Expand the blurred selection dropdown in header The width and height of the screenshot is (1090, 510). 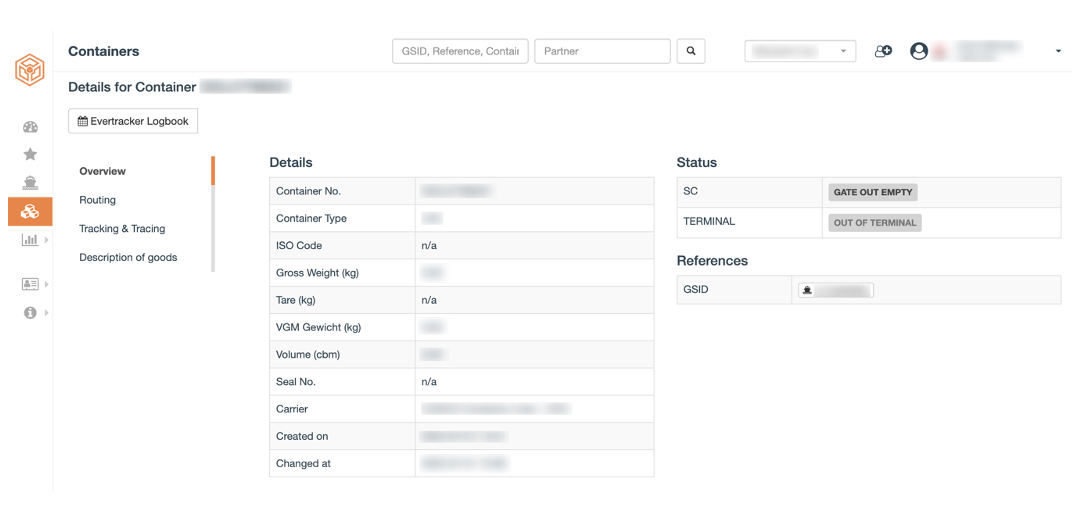tap(800, 51)
